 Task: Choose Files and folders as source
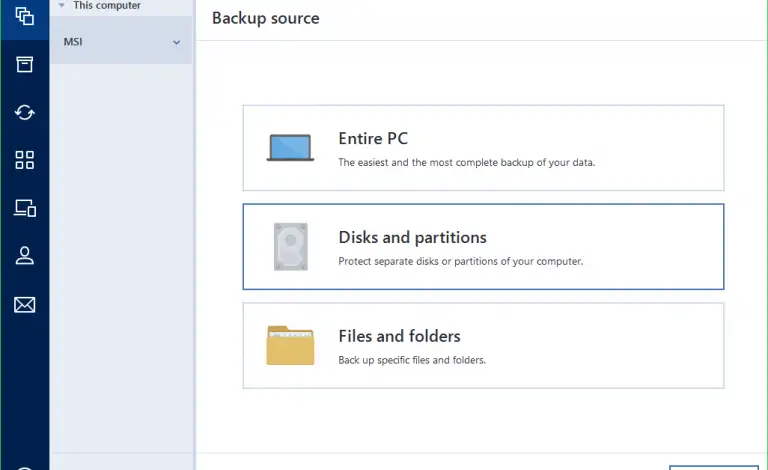coord(483,345)
